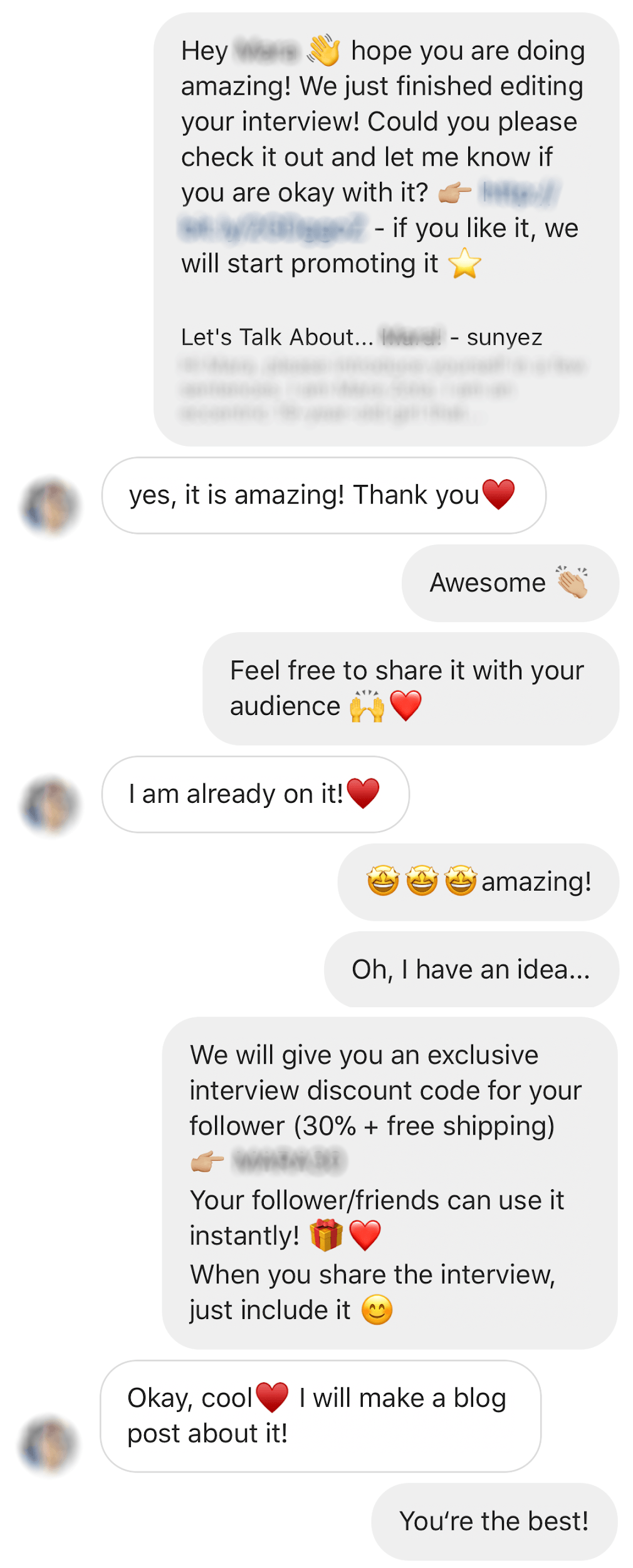Image resolution: width=633 pixels, height=1568 pixels.
Task: Select the 'Oh, I have an idea...' message
Action: pyautogui.click(x=471, y=970)
